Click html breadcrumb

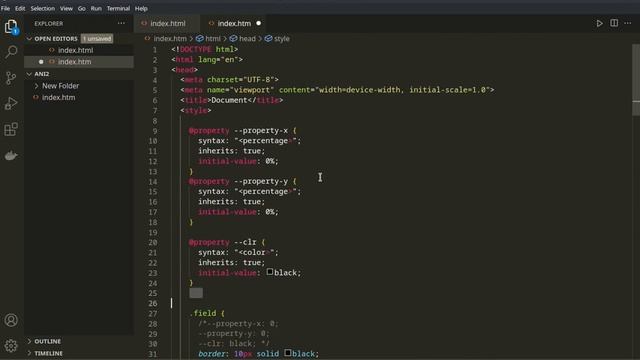pyautogui.click(x=213, y=39)
